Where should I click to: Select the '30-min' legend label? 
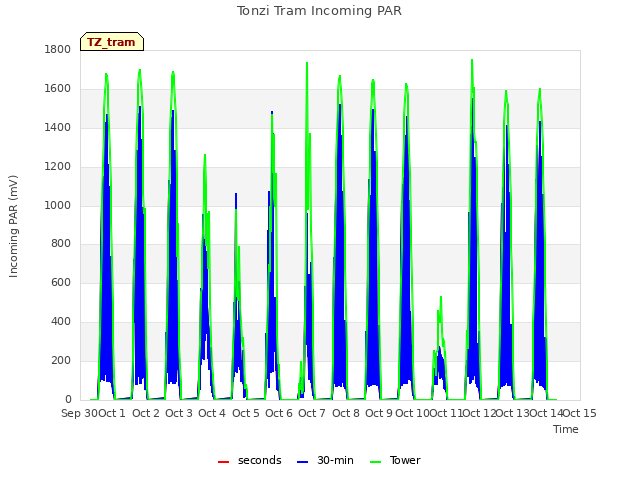(x=335, y=460)
